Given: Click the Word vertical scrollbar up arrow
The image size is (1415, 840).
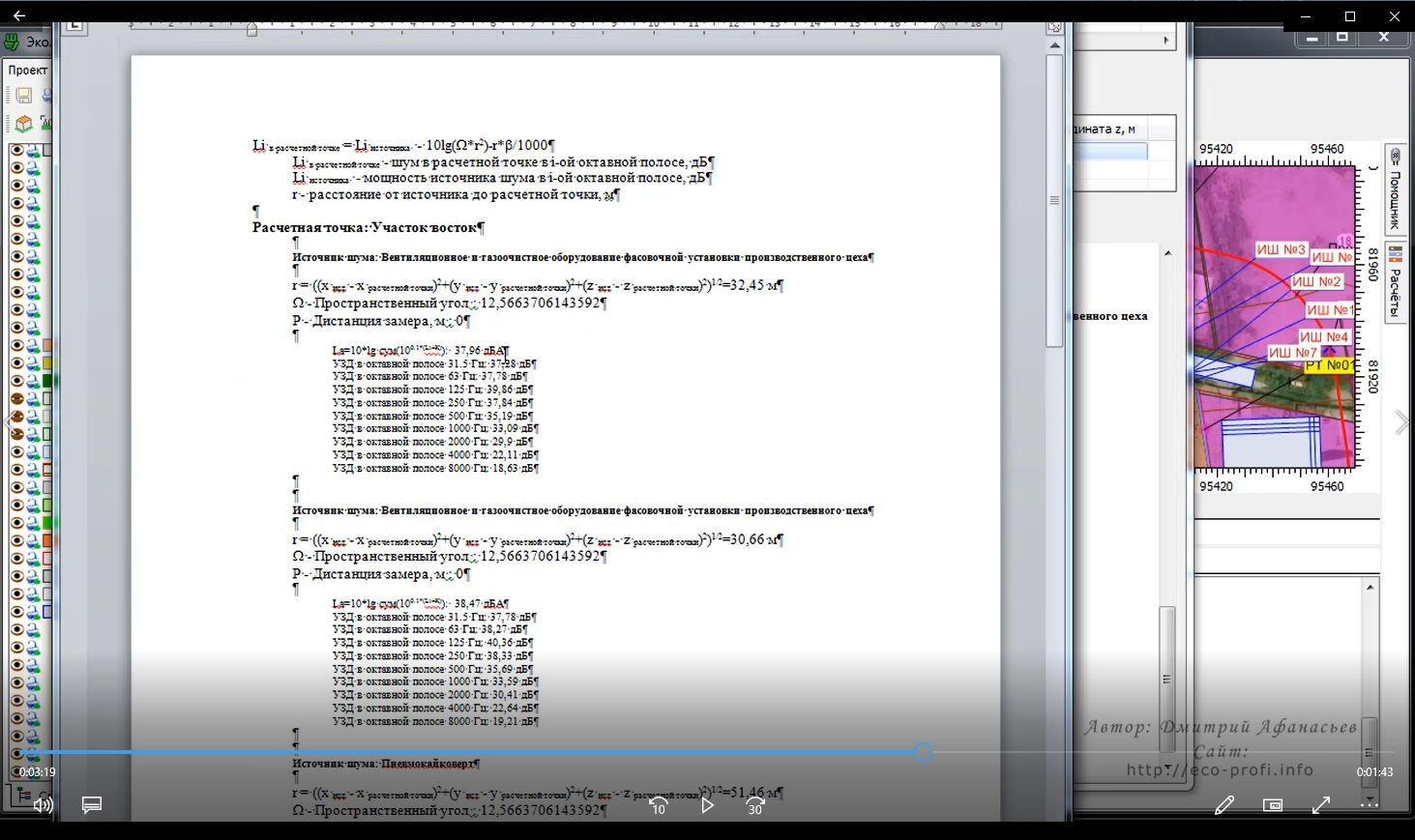Looking at the screenshot, I should (1054, 45).
